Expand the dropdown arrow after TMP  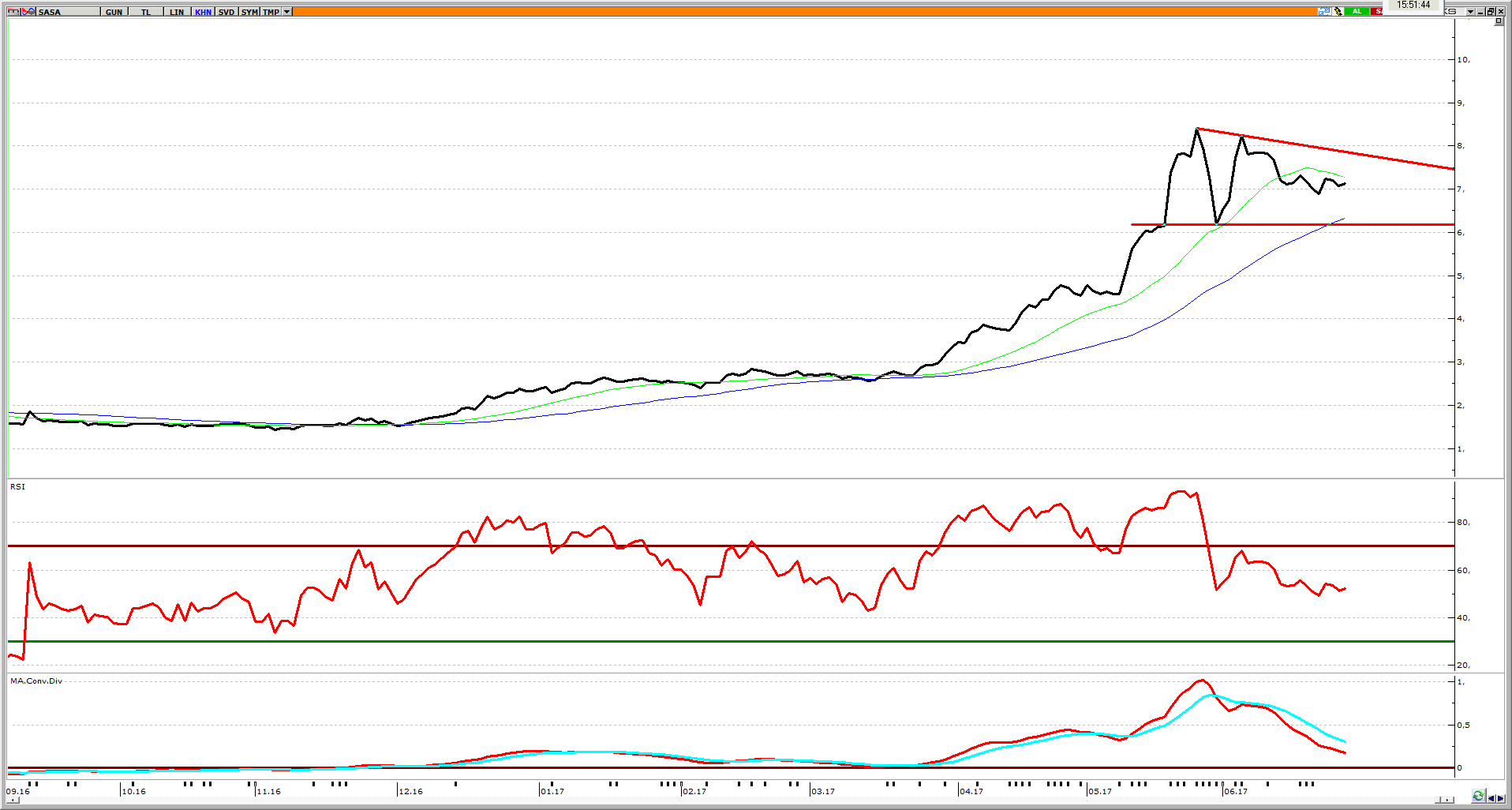coord(286,12)
